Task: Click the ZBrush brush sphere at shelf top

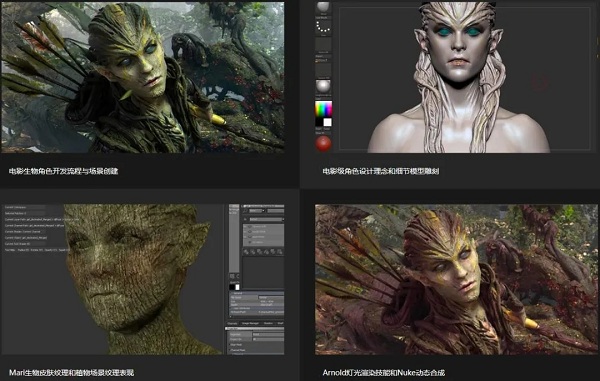Action: click(323, 7)
